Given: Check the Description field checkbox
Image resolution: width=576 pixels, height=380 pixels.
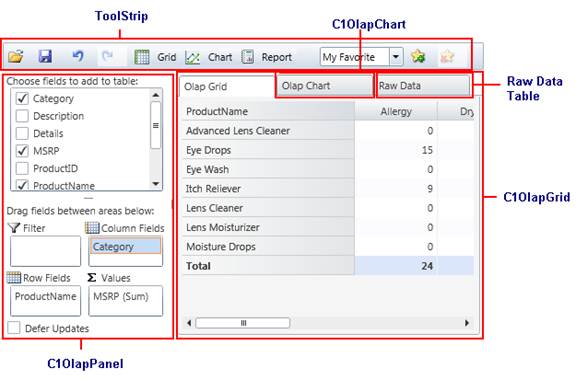Looking at the screenshot, I should 22,116.
